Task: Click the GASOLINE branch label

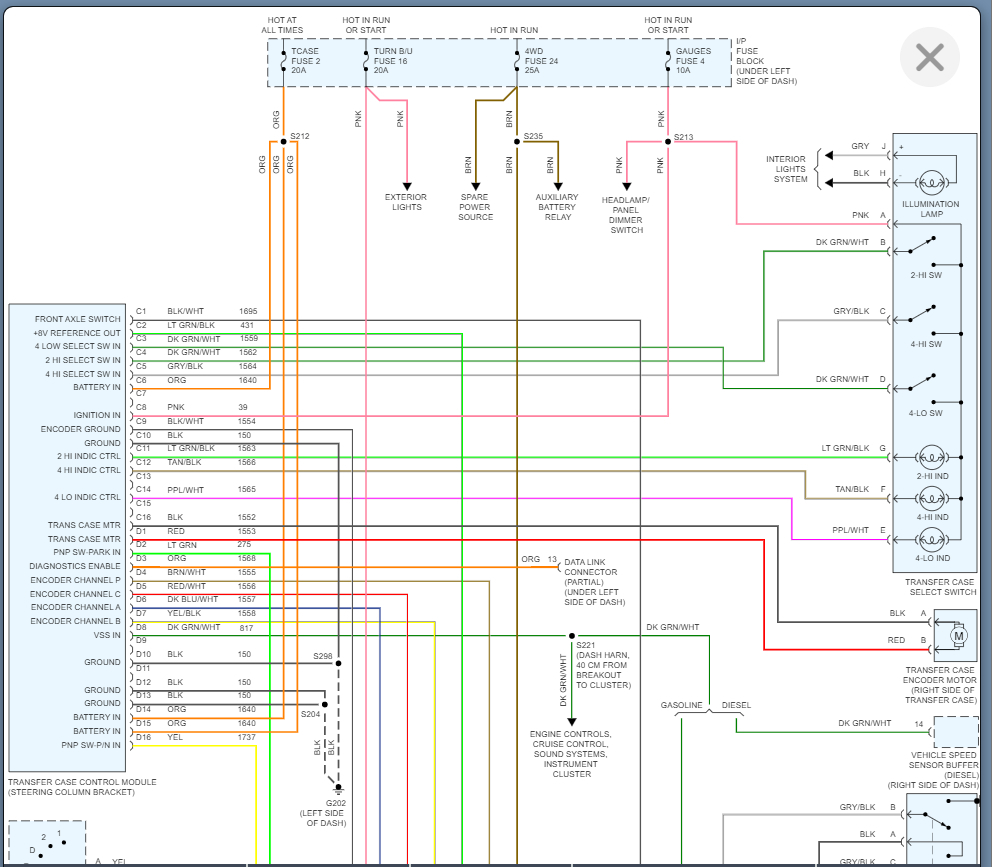Action: [x=681, y=705]
